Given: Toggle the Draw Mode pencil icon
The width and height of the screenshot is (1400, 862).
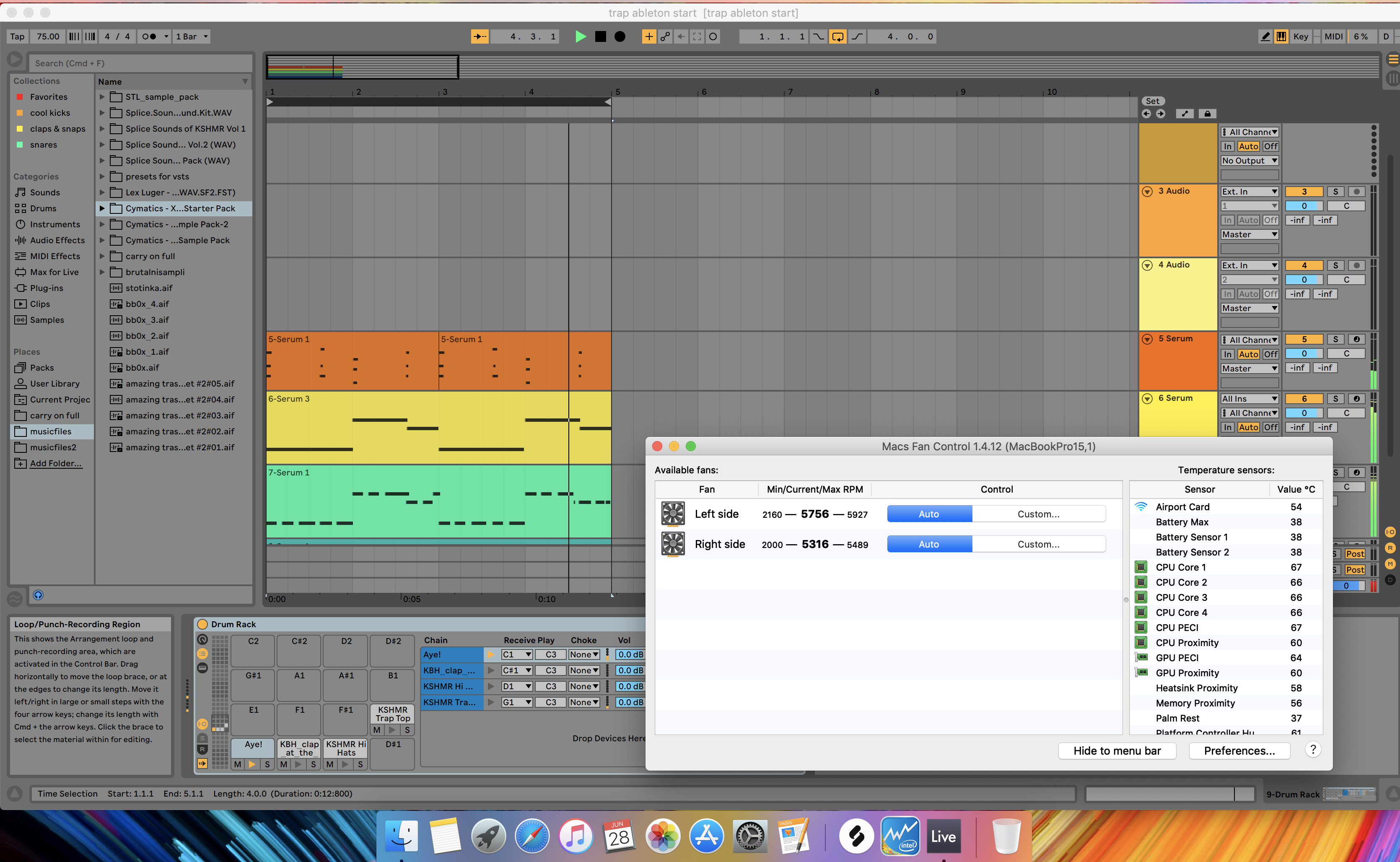Looking at the screenshot, I should tap(1265, 36).
